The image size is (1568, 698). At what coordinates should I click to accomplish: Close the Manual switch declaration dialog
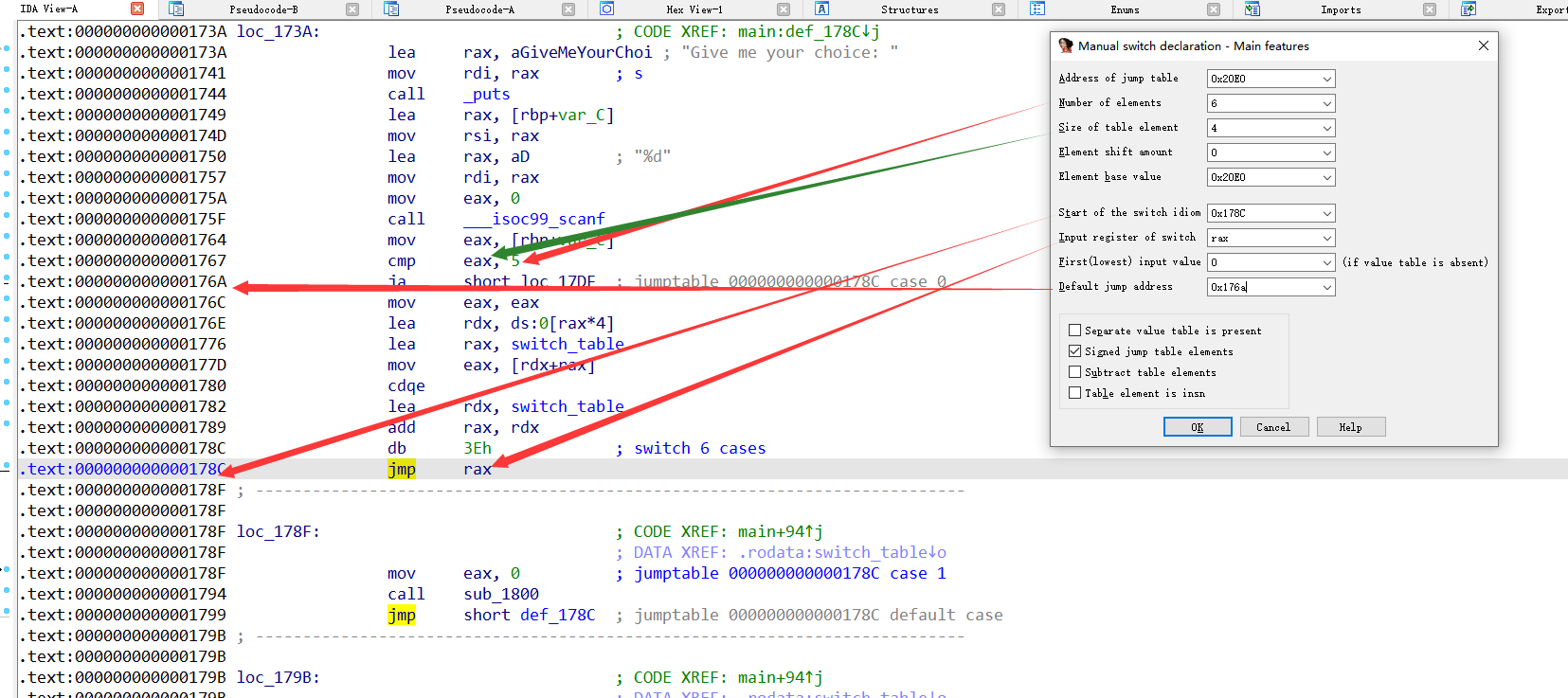click(1484, 45)
